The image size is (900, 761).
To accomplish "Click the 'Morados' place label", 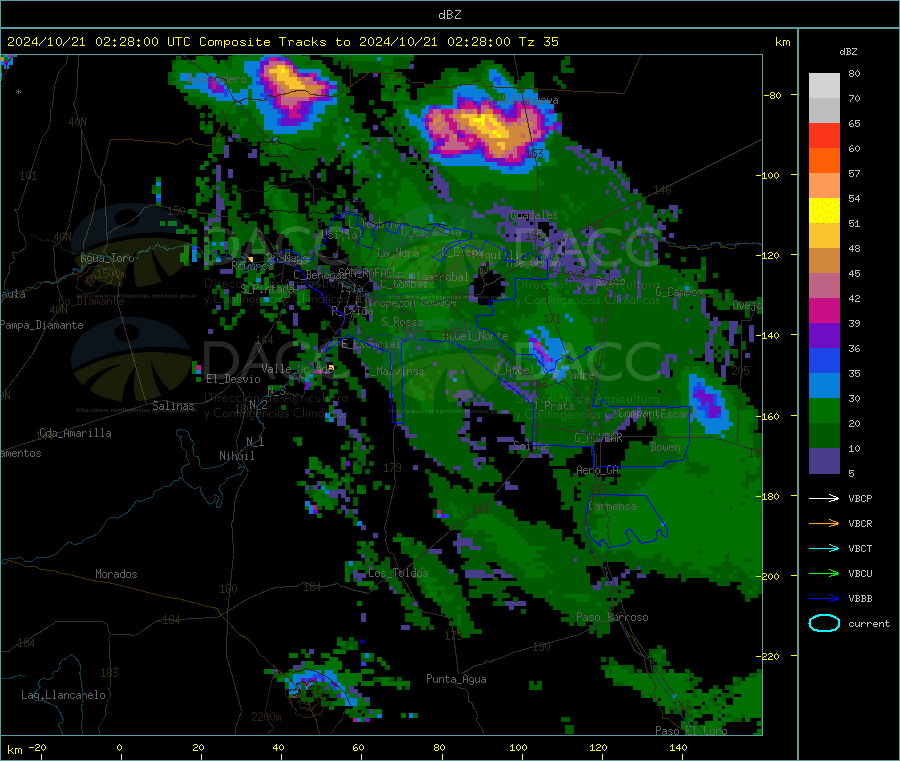I will point(116,574).
